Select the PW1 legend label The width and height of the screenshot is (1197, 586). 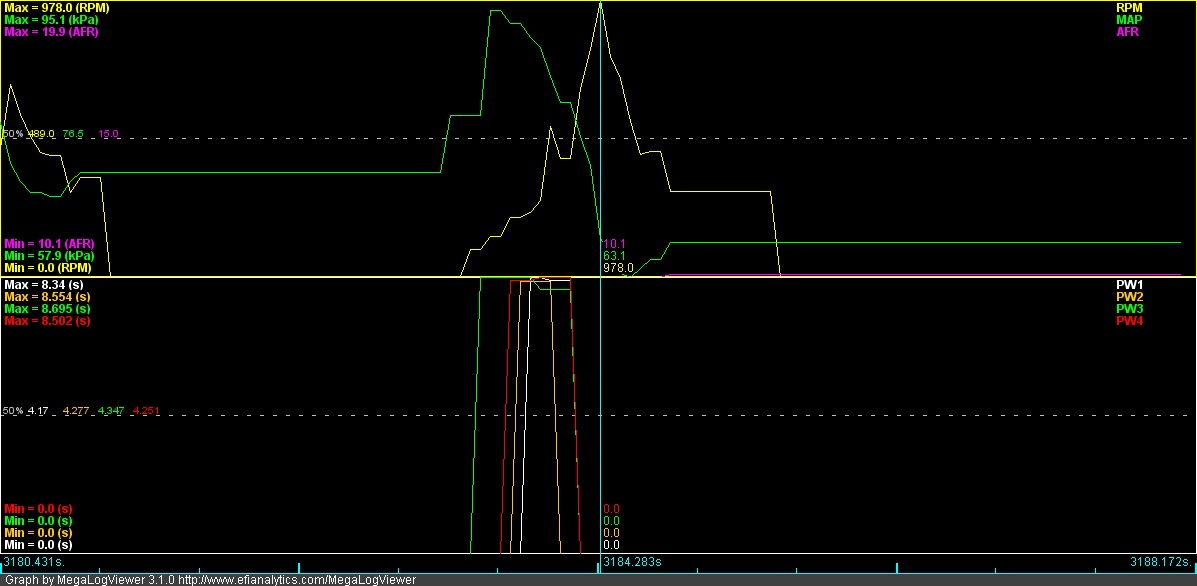[x=1129, y=285]
